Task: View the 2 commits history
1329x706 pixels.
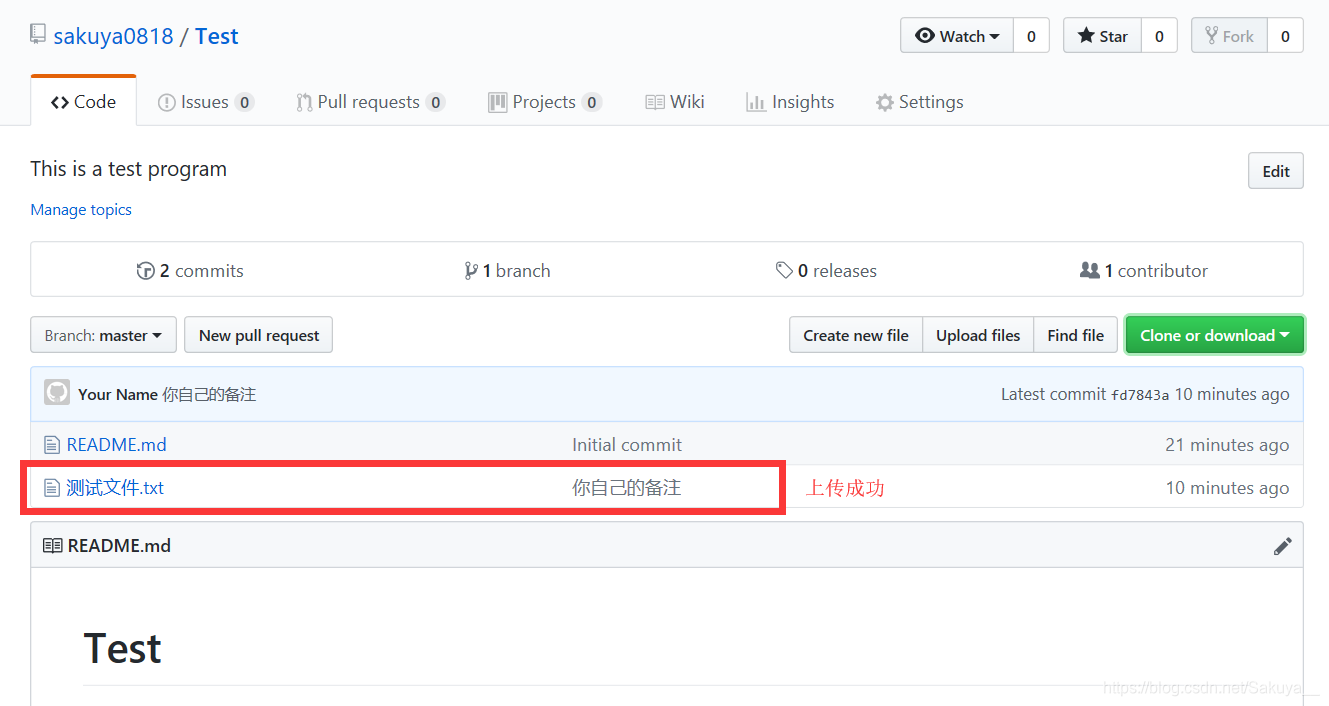Action: pos(190,271)
